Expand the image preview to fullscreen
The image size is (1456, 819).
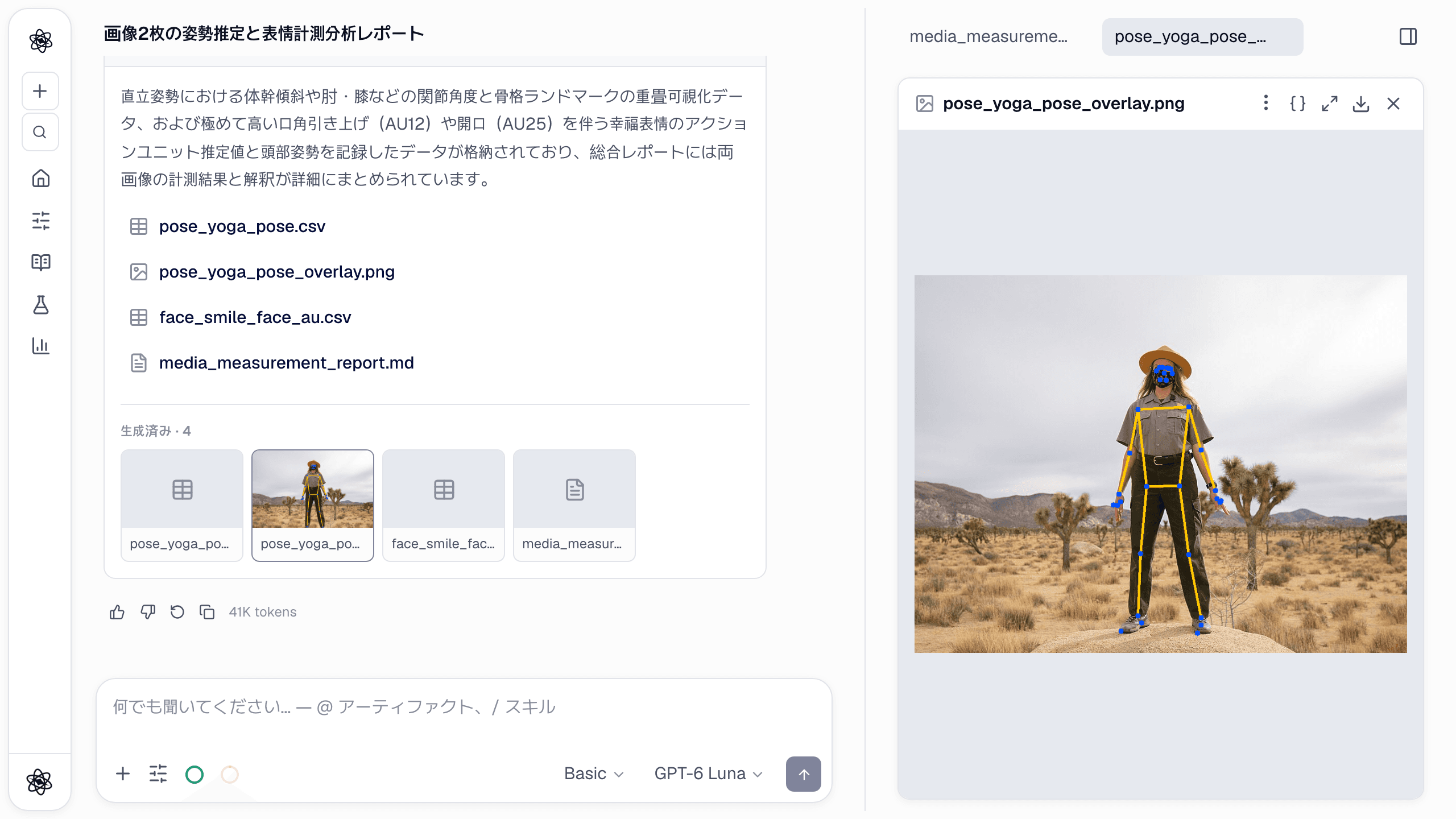(x=1330, y=104)
